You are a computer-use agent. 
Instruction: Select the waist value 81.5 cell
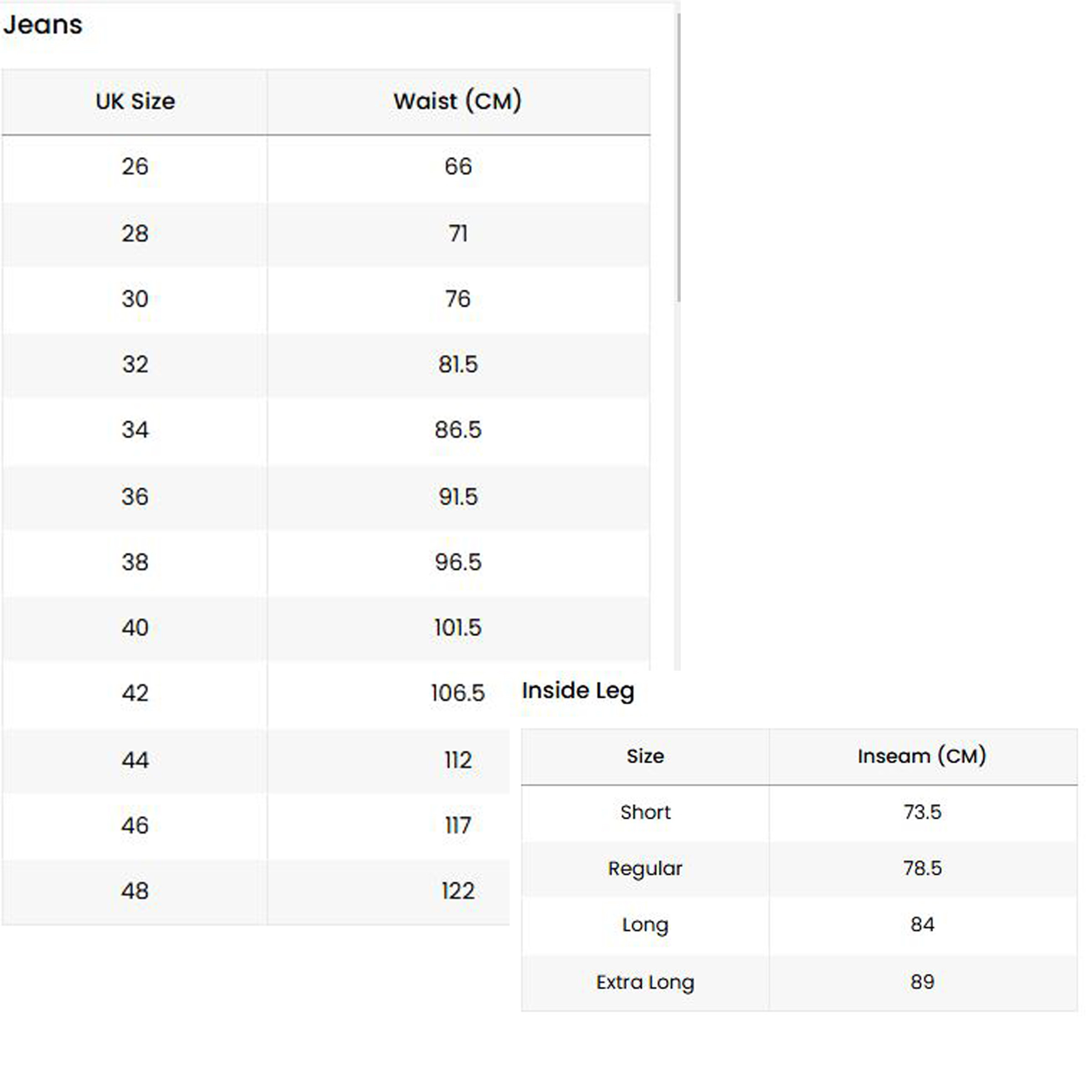pos(457,364)
